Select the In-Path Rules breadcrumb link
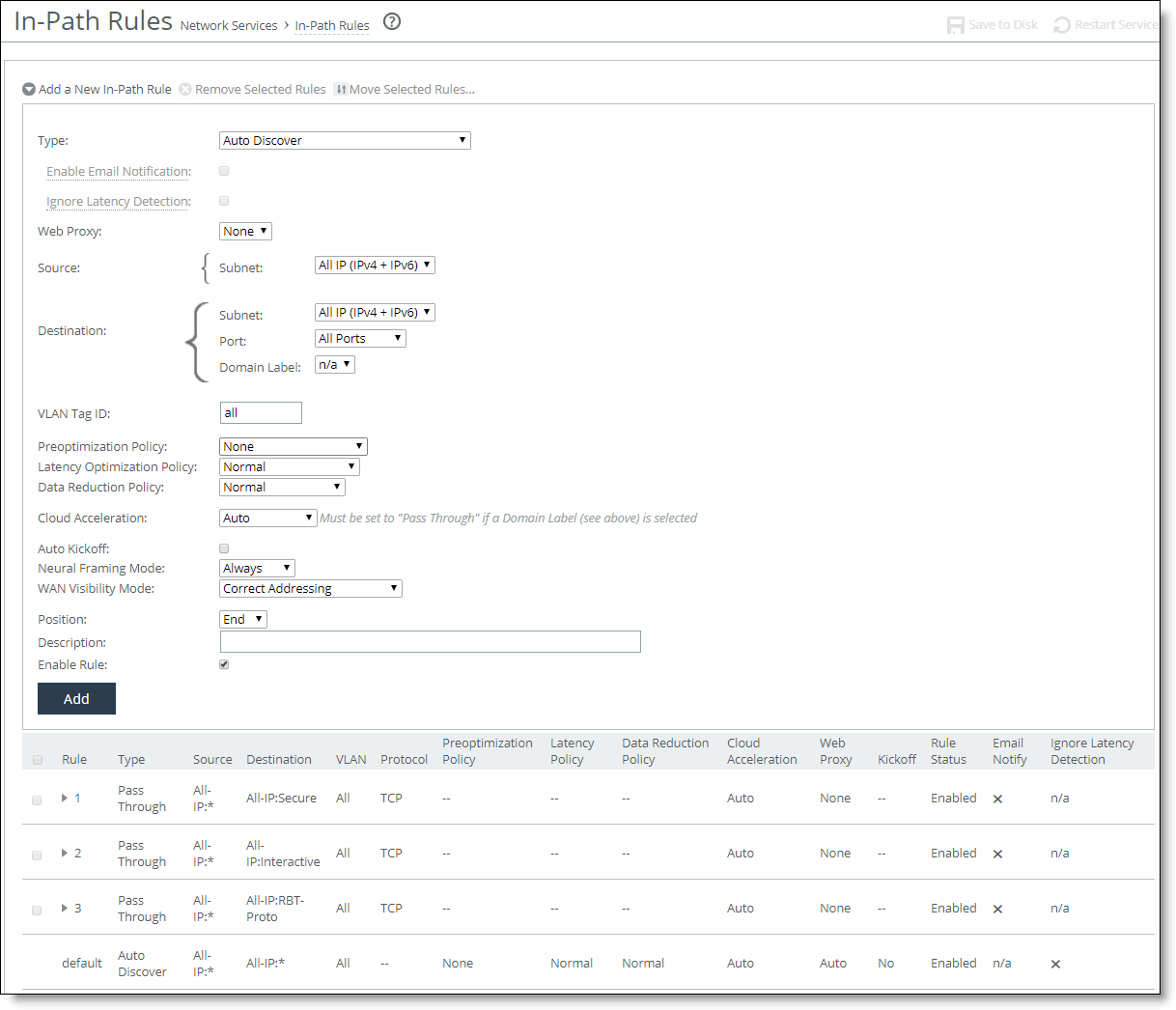 pos(331,25)
